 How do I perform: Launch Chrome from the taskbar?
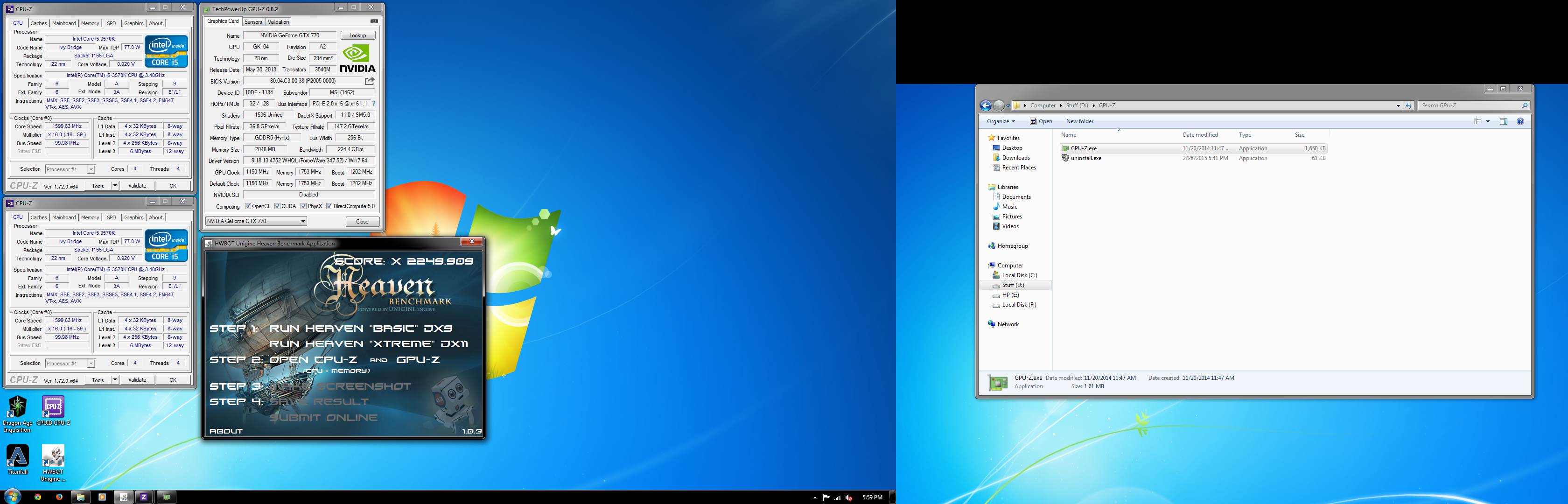38,497
